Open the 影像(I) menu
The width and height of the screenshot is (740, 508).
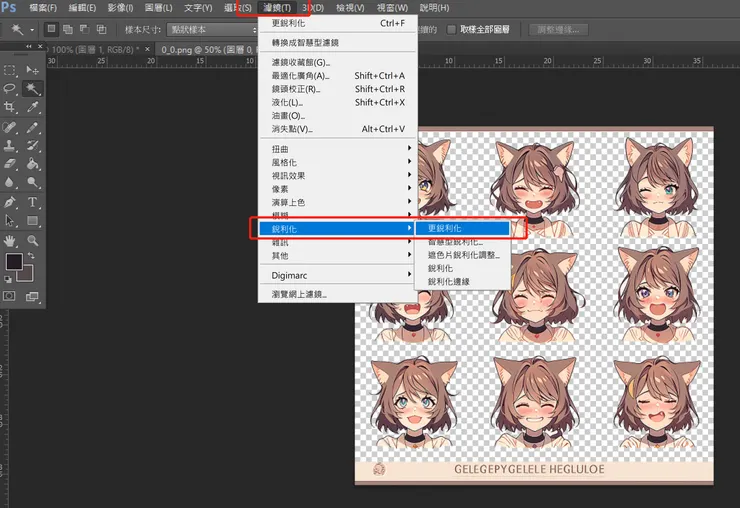coord(120,8)
